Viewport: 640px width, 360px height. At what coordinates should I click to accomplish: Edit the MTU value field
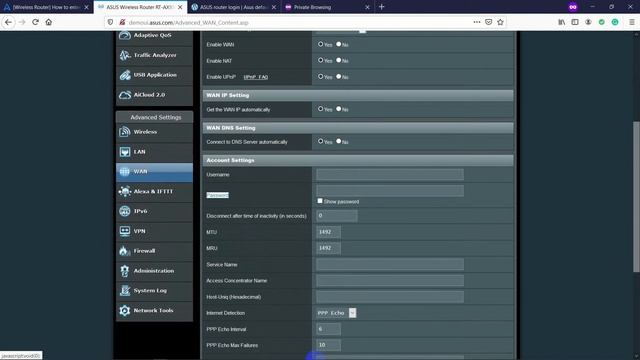pyautogui.click(x=328, y=232)
